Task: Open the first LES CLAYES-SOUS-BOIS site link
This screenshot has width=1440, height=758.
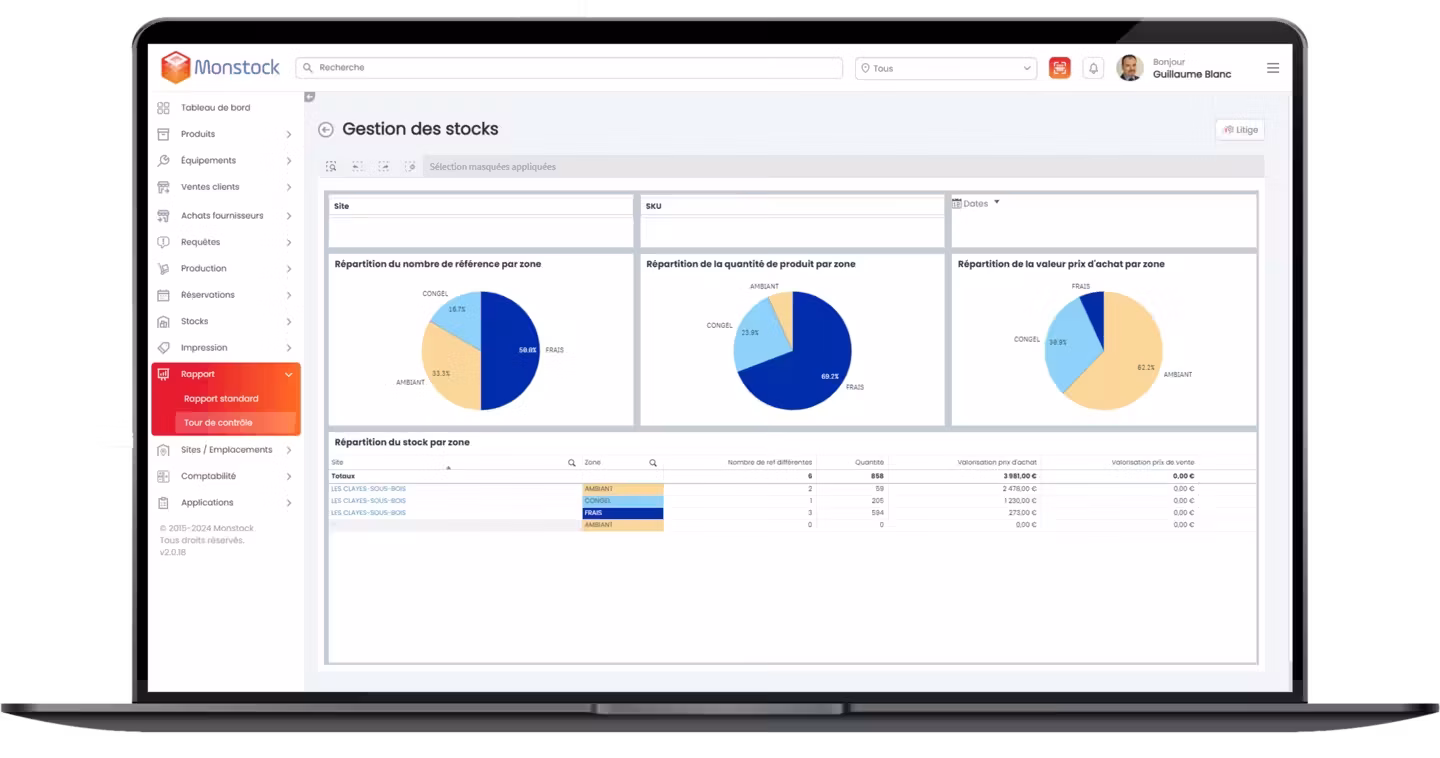Action: 368,489
